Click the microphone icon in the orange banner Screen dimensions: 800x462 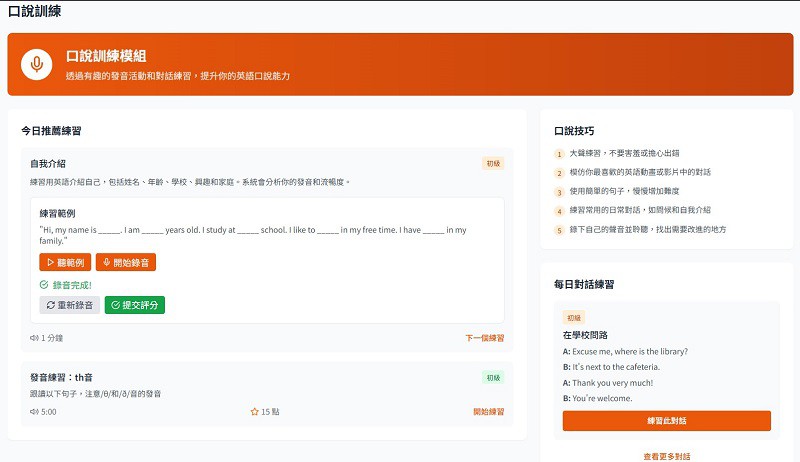pyautogui.click(x=37, y=64)
